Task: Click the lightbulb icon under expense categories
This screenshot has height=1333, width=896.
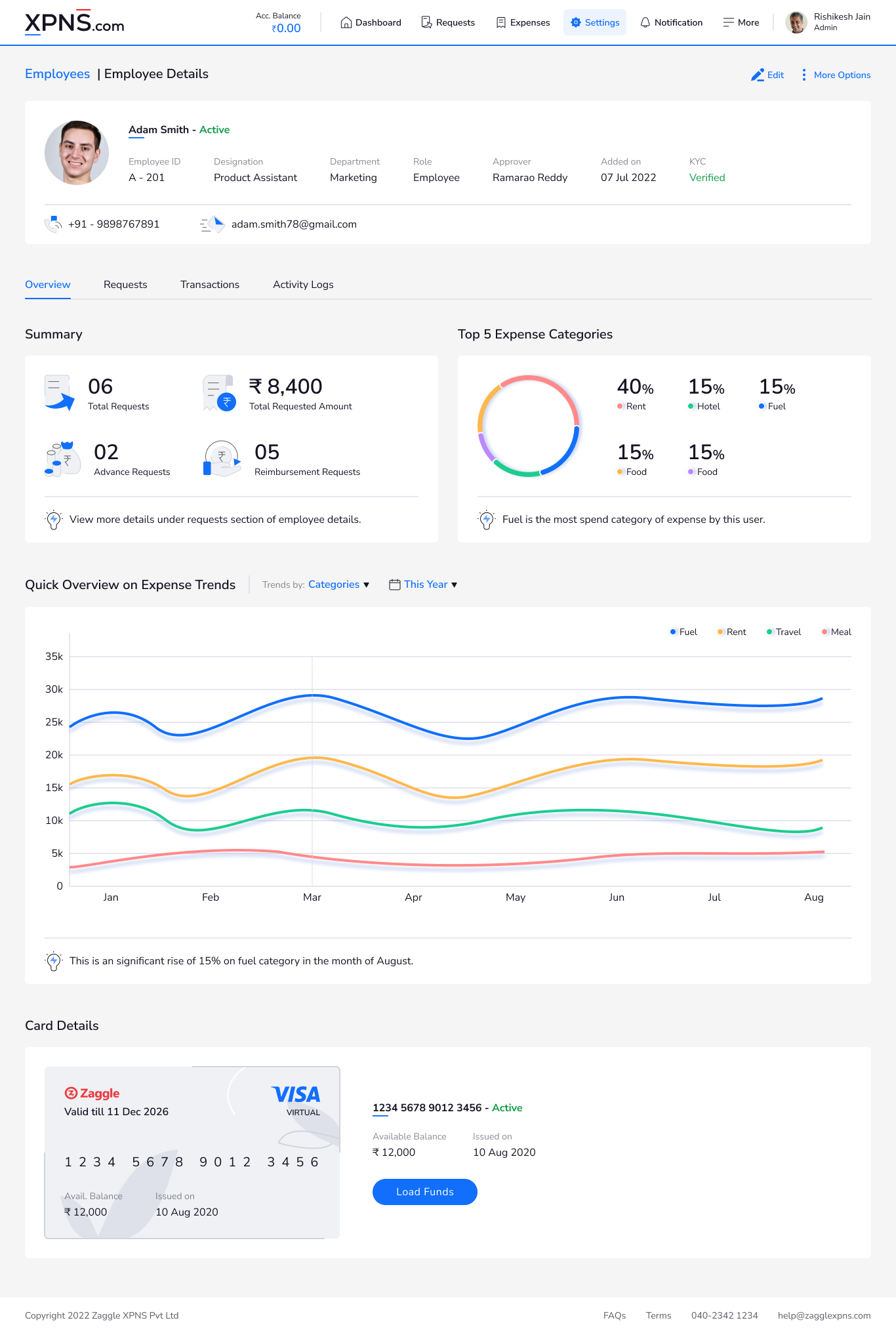Action: coord(487,520)
